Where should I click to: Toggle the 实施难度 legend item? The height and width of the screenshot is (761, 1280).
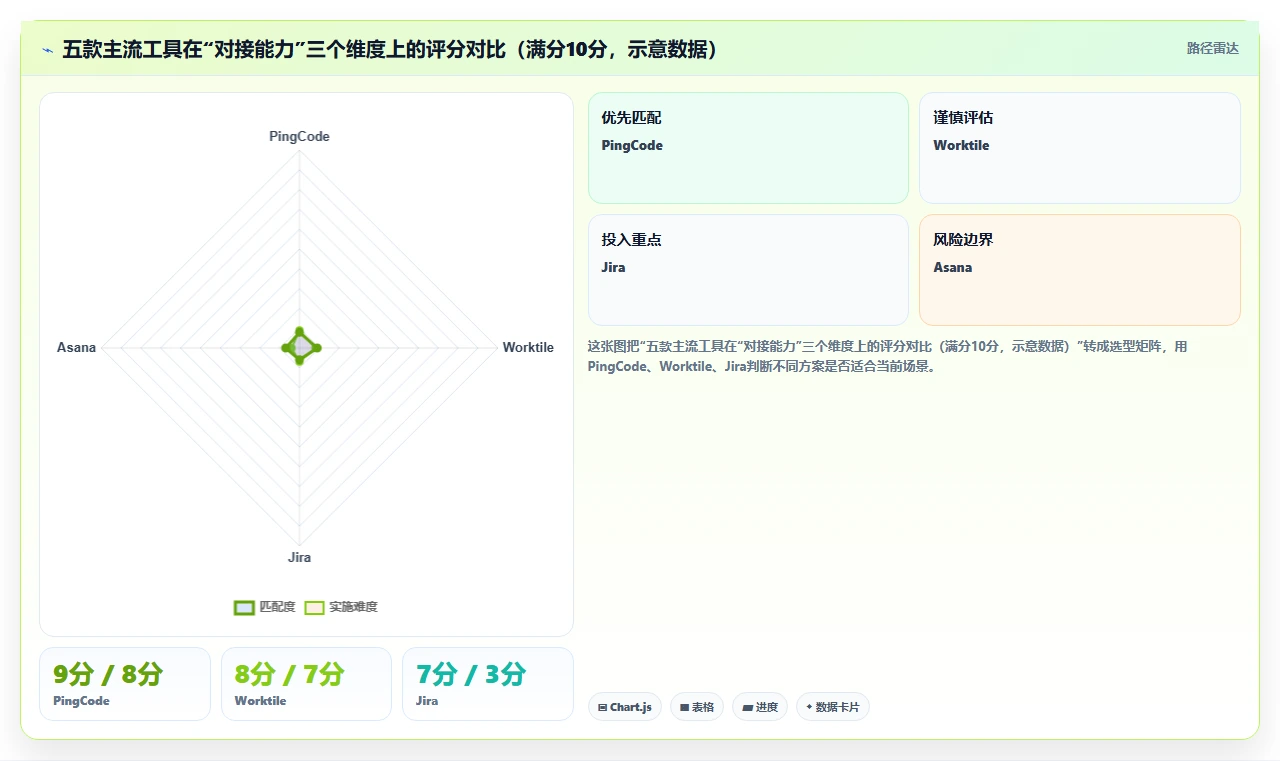click(x=341, y=607)
